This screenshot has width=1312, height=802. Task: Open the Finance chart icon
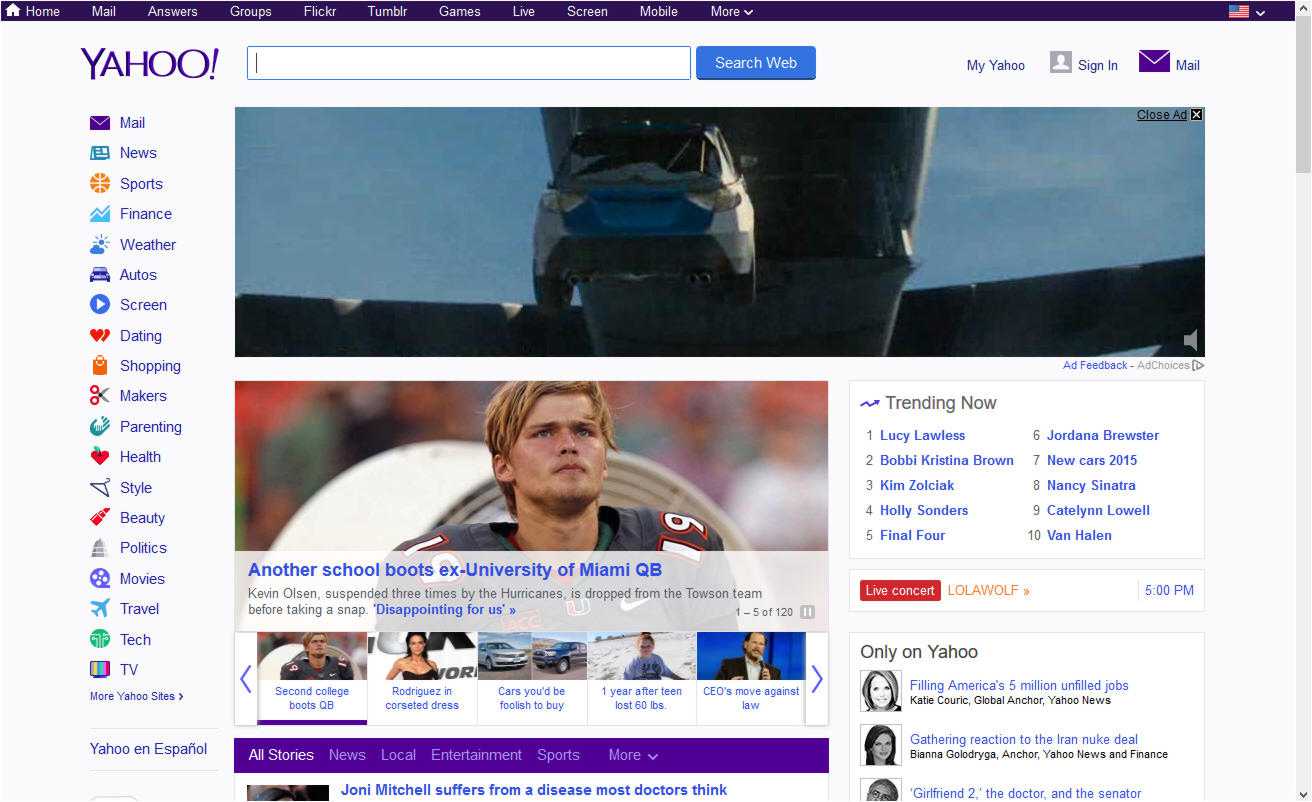click(100, 214)
